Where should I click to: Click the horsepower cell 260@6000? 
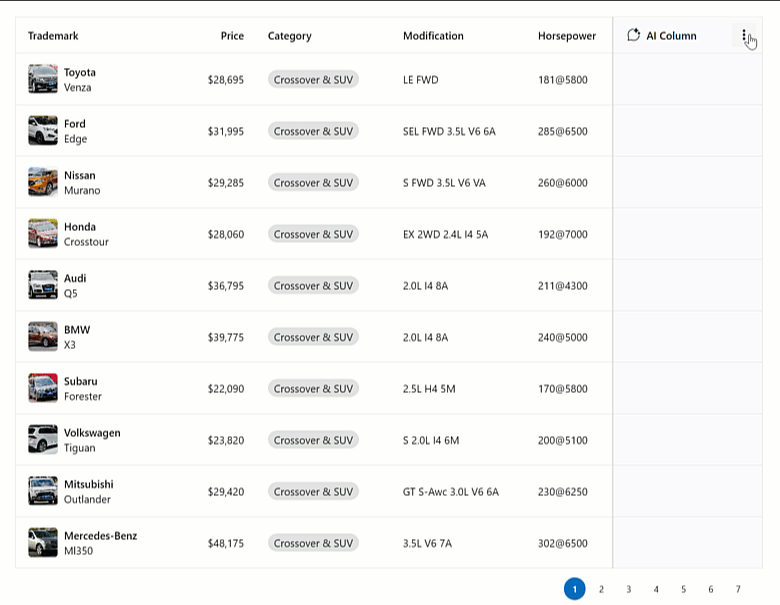point(563,183)
